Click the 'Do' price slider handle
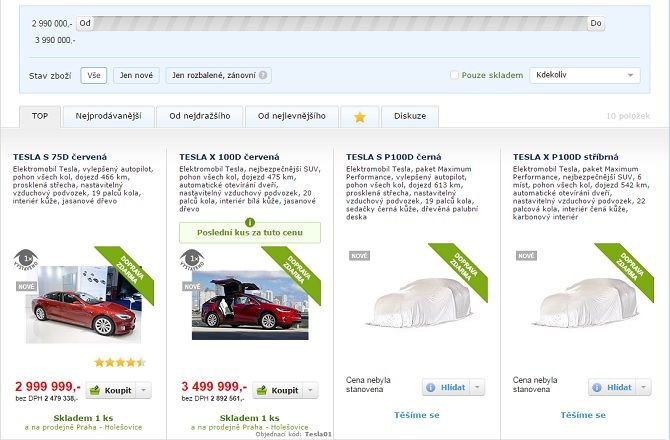The width and height of the screenshot is (670, 440). pos(596,22)
